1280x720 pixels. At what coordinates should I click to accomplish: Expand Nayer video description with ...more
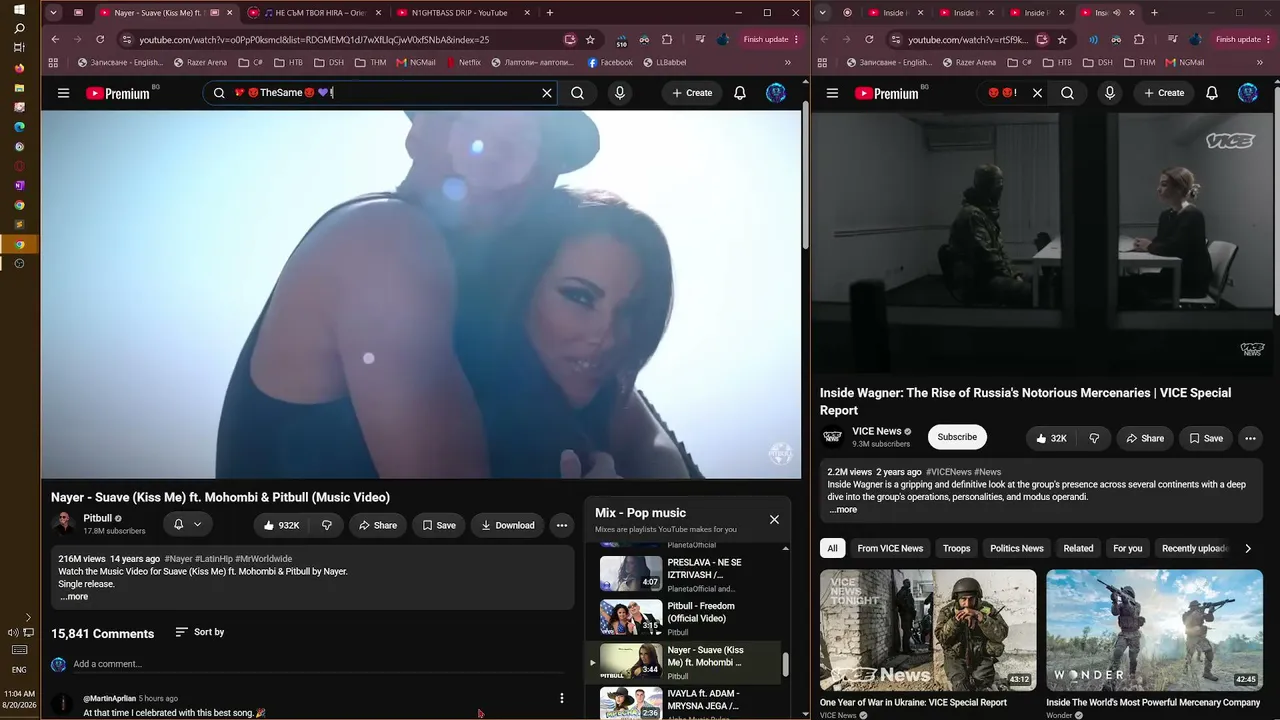(x=74, y=597)
